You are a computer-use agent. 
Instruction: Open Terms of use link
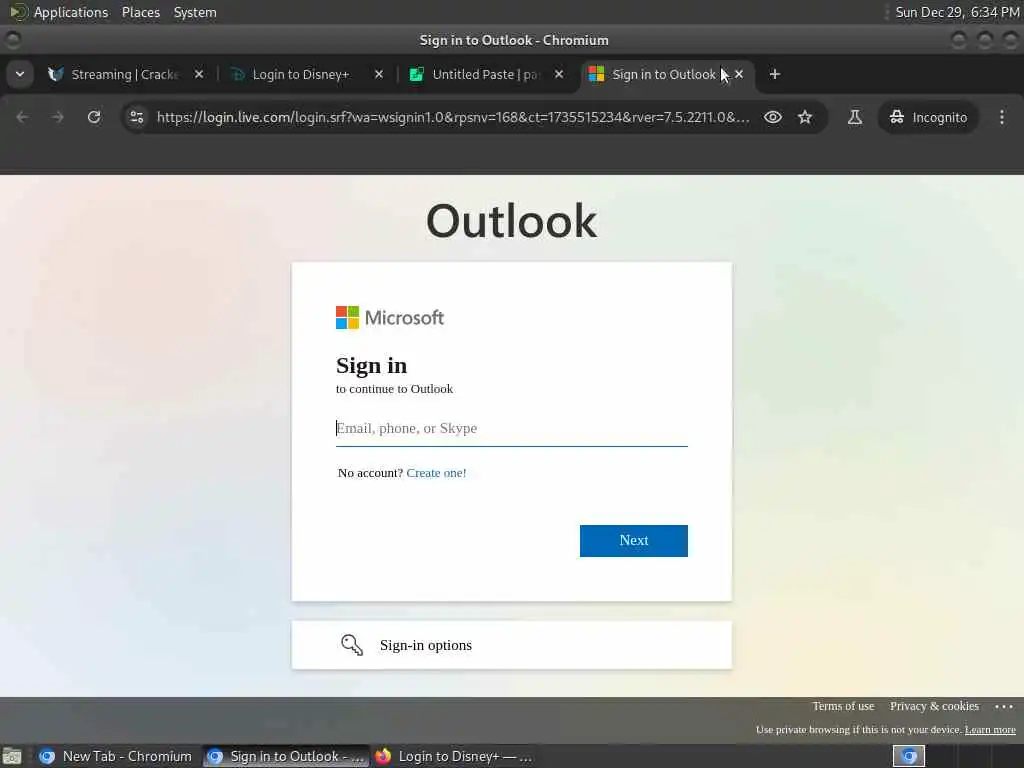pos(843,706)
